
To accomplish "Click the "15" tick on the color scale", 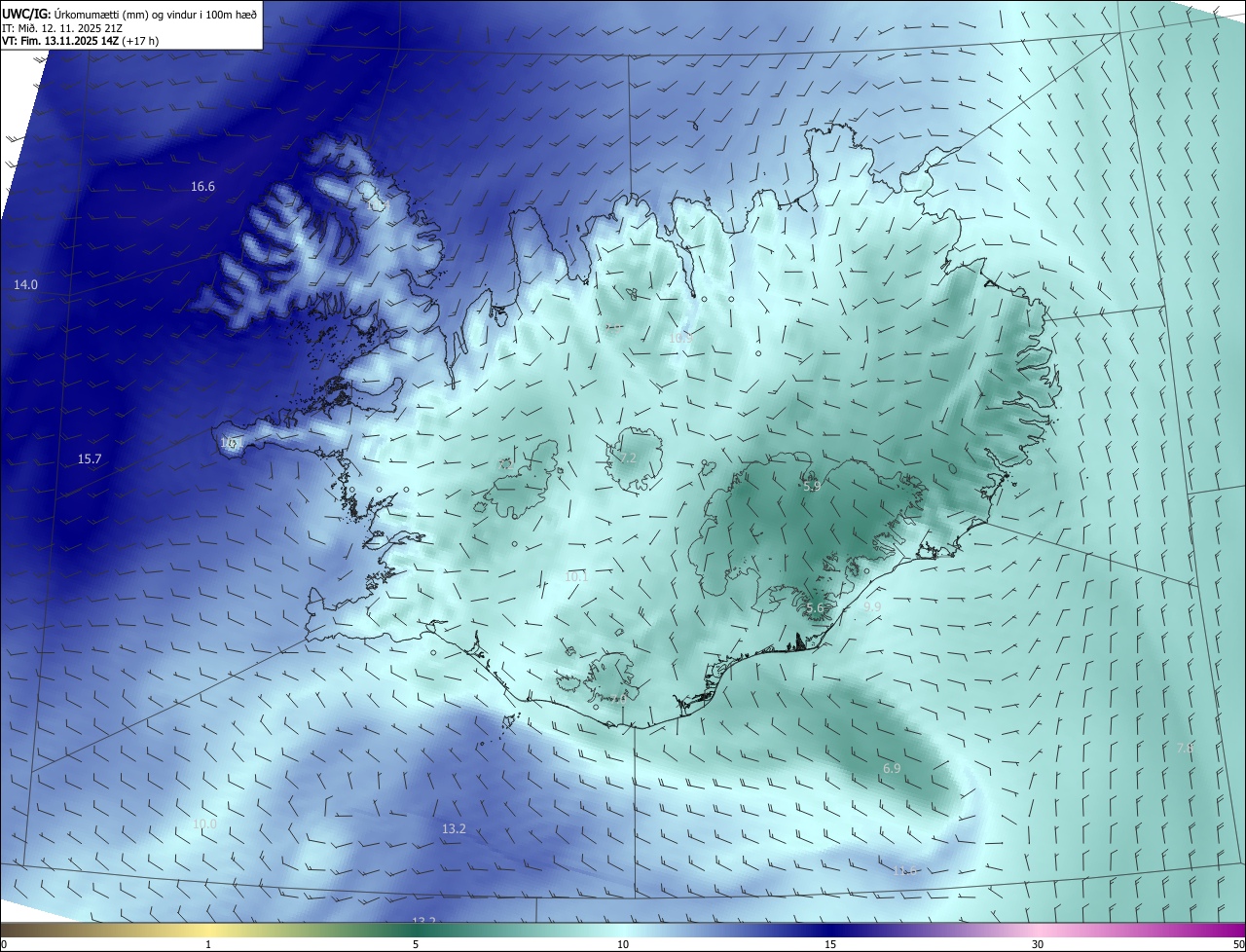I will [830, 944].
